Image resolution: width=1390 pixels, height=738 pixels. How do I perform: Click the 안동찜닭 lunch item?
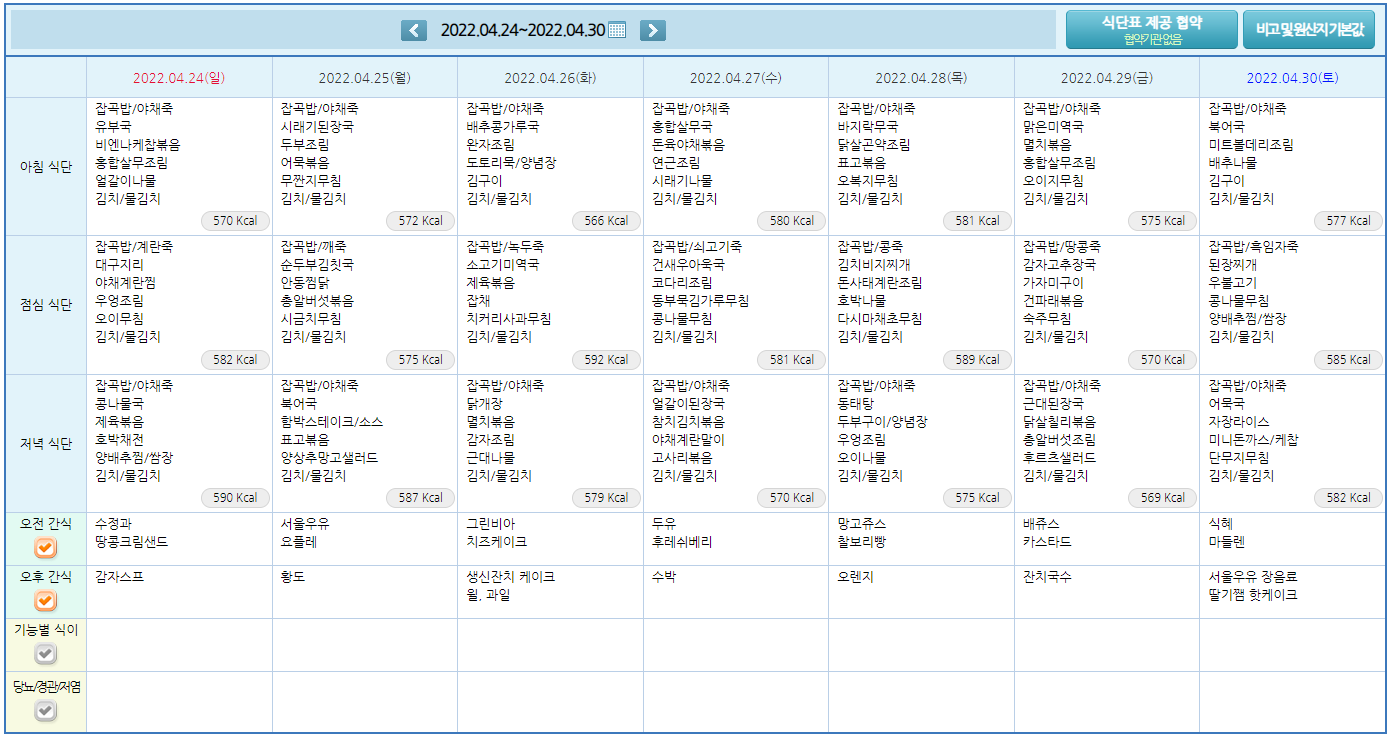coord(306,283)
